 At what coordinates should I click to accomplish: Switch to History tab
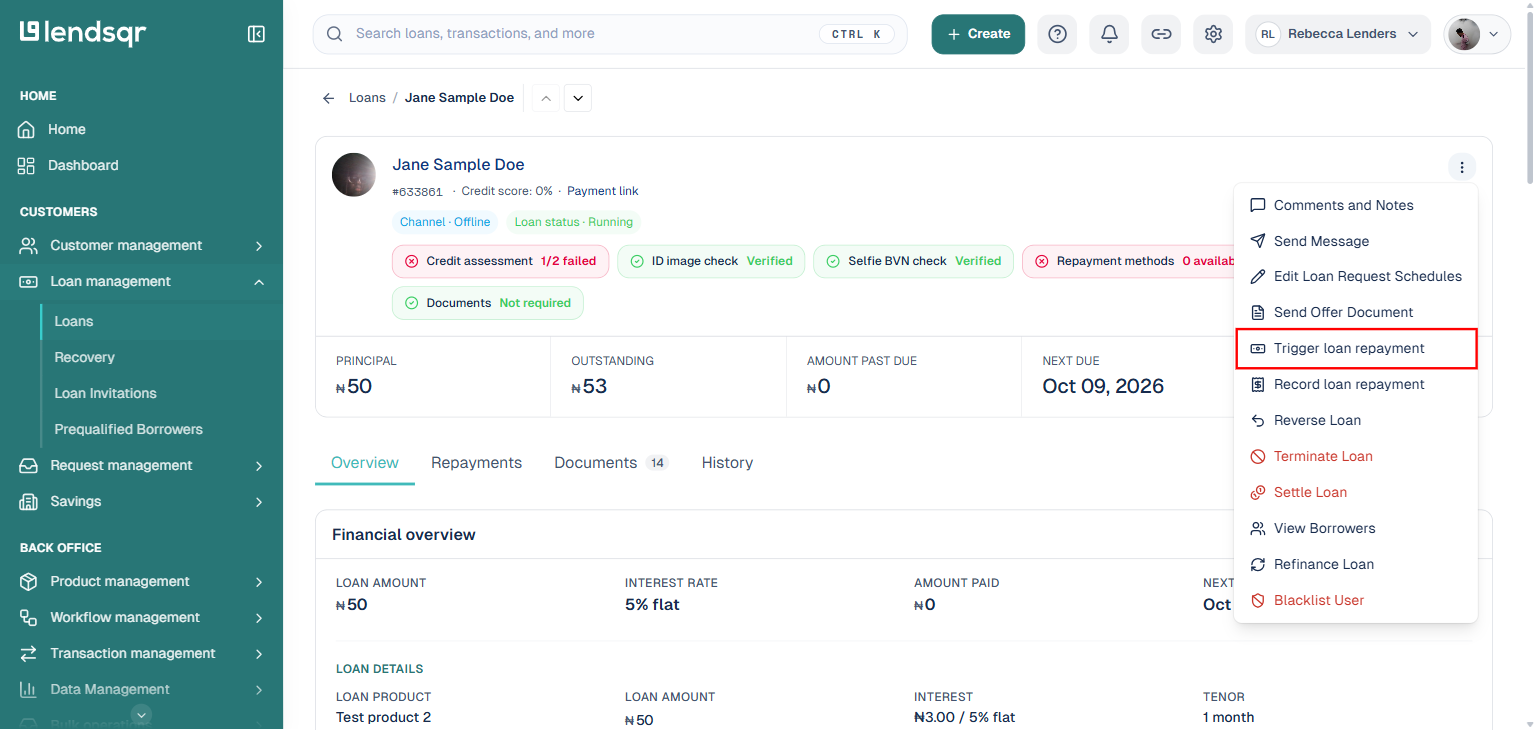click(727, 463)
